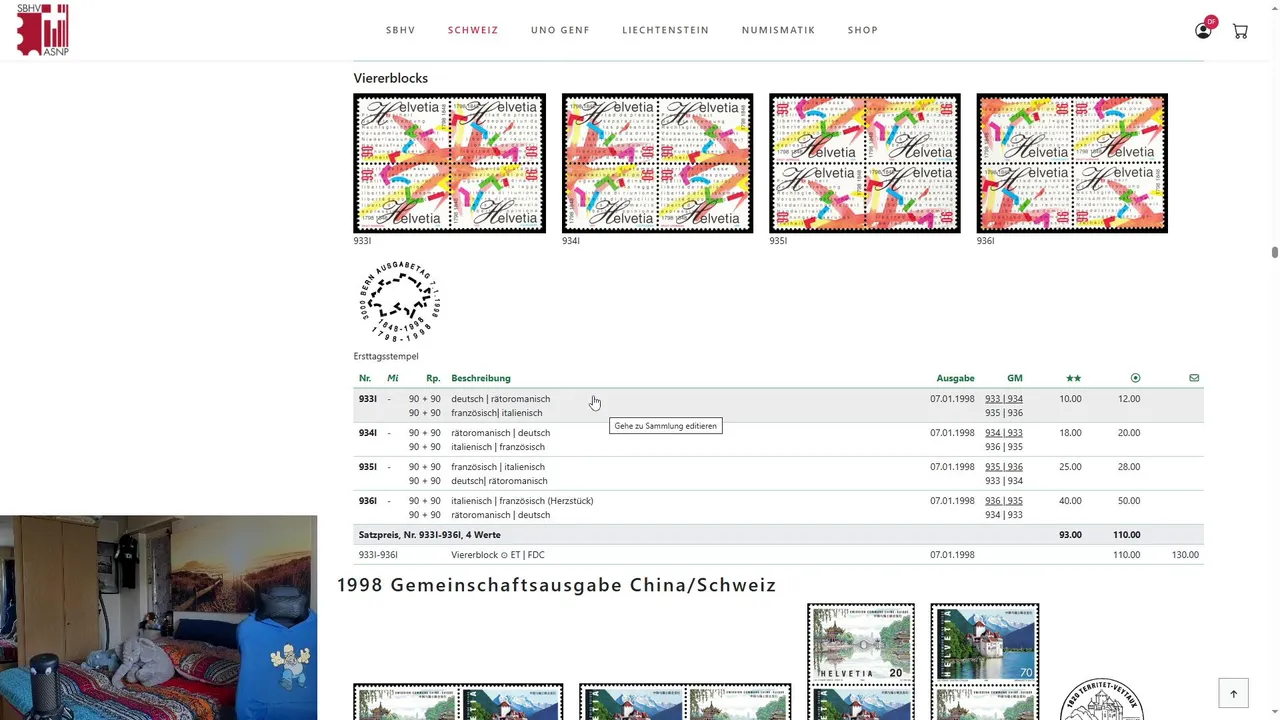Click the SBHV ASNP logo
1280x720 pixels.
pyautogui.click(x=43, y=29)
